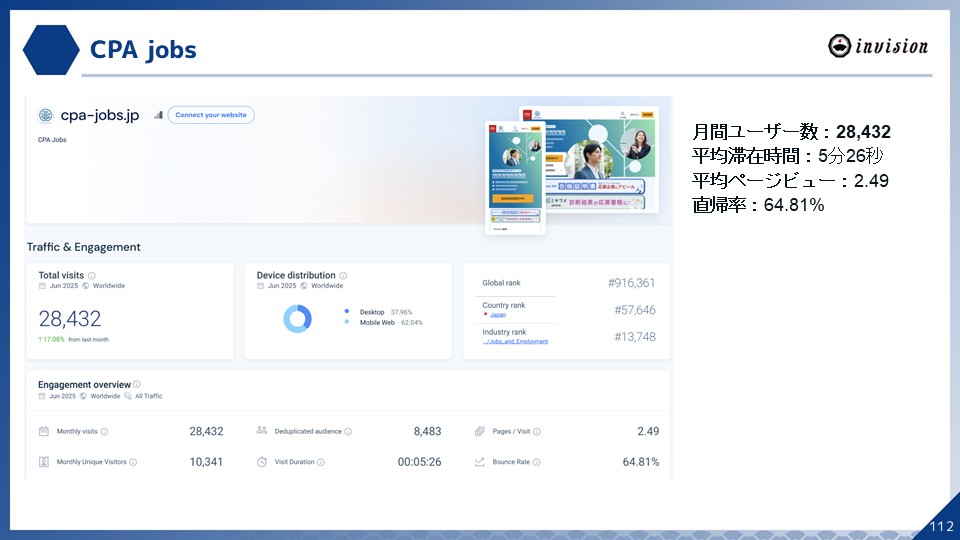The image size is (960, 540).
Task: Click the Monthly Unique Visitors person icon
Action: (x=43, y=462)
